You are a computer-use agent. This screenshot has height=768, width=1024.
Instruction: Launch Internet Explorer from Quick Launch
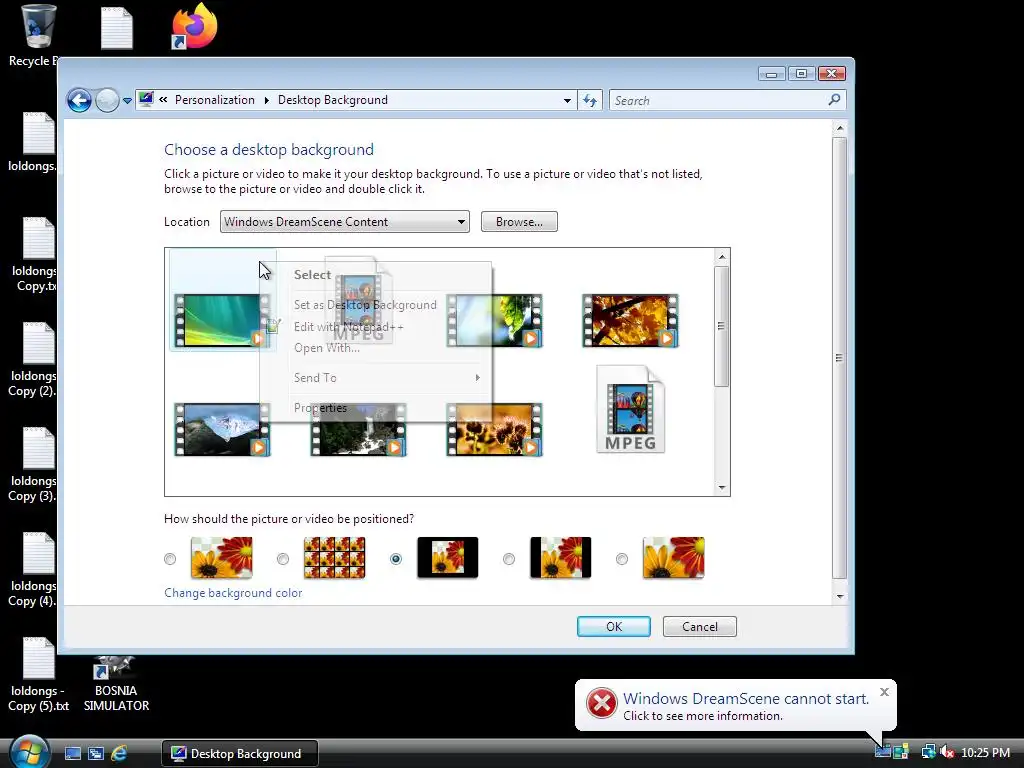(119, 754)
